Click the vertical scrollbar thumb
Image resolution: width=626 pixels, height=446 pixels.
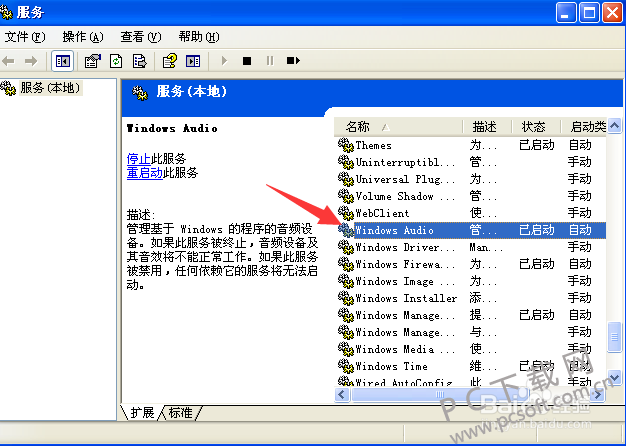pos(614,337)
